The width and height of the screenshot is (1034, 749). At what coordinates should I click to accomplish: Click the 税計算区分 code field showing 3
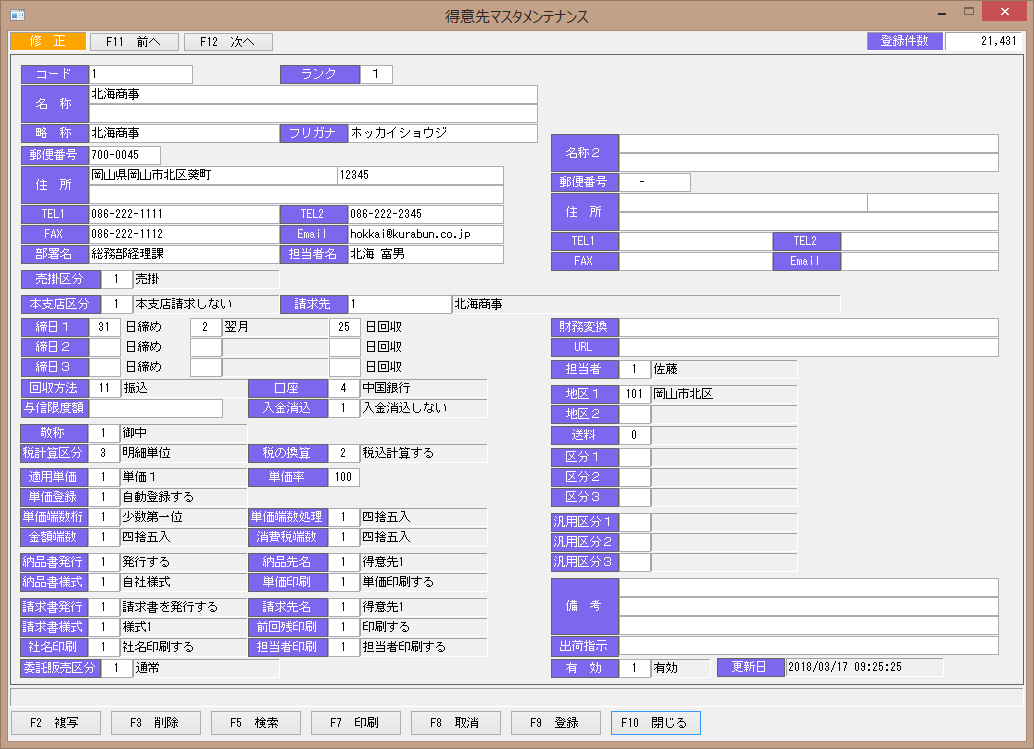tap(104, 453)
